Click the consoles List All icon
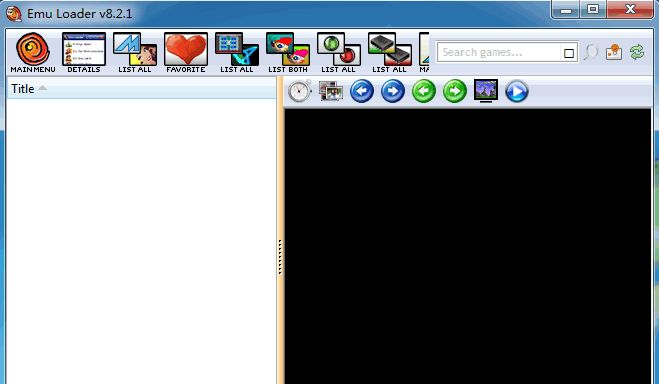Screen dimensions: 659x384 pos(389,53)
